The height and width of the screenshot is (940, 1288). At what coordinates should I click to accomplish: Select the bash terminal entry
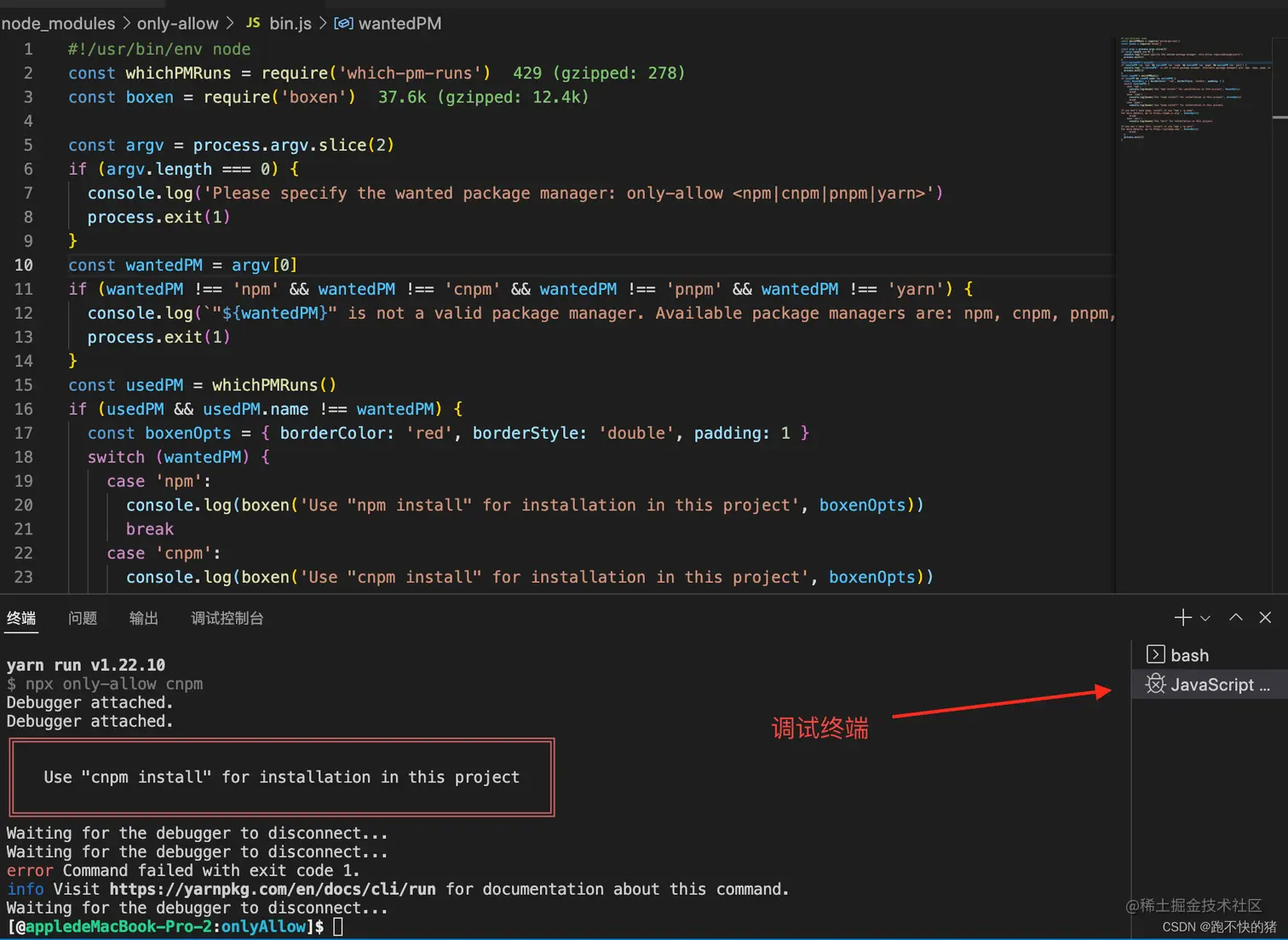pyautogui.click(x=1209, y=655)
